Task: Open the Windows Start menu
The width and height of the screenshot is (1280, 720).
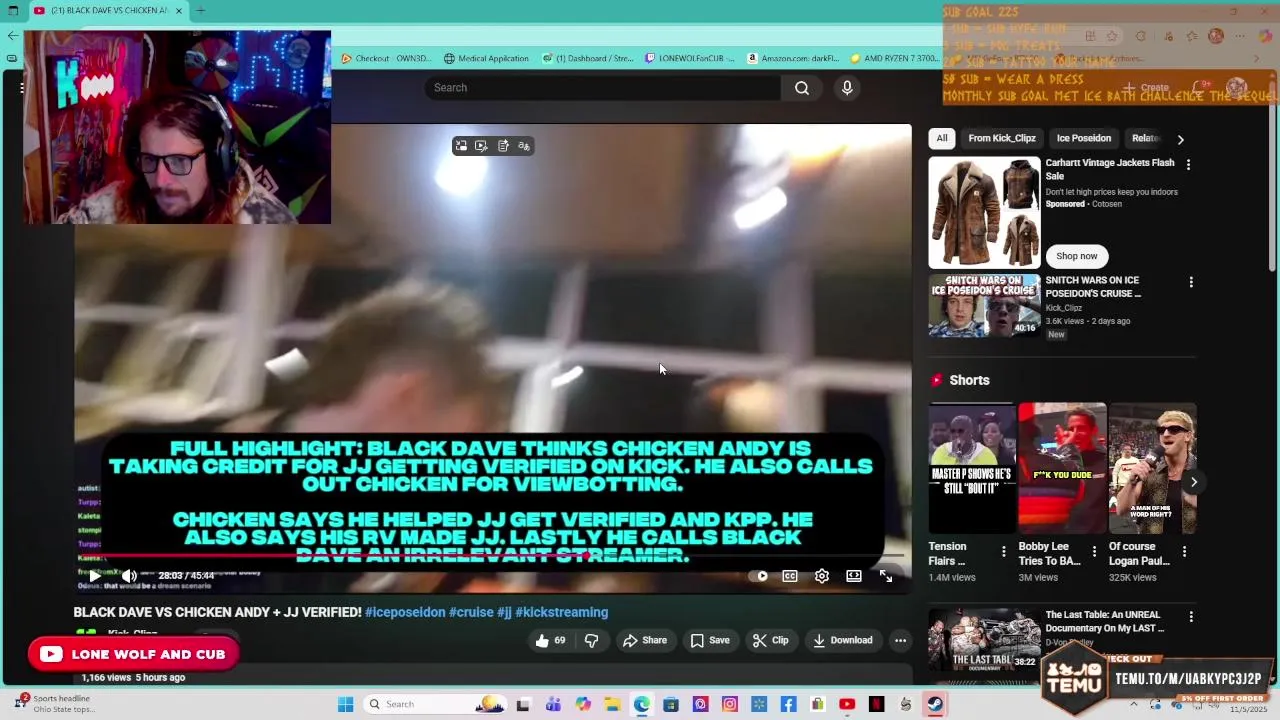Action: pyautogui.click(x=345, y=704)
